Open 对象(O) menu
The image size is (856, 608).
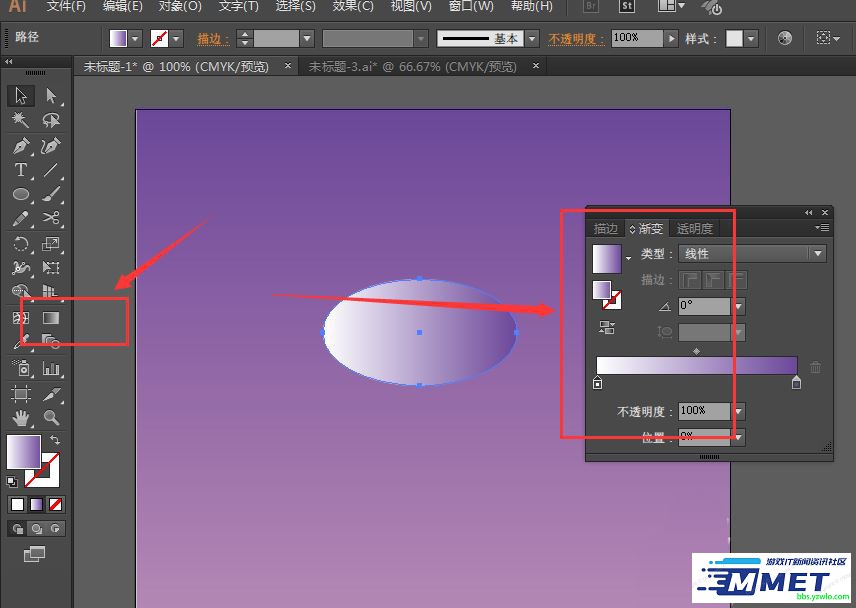(x=180, y=7)
